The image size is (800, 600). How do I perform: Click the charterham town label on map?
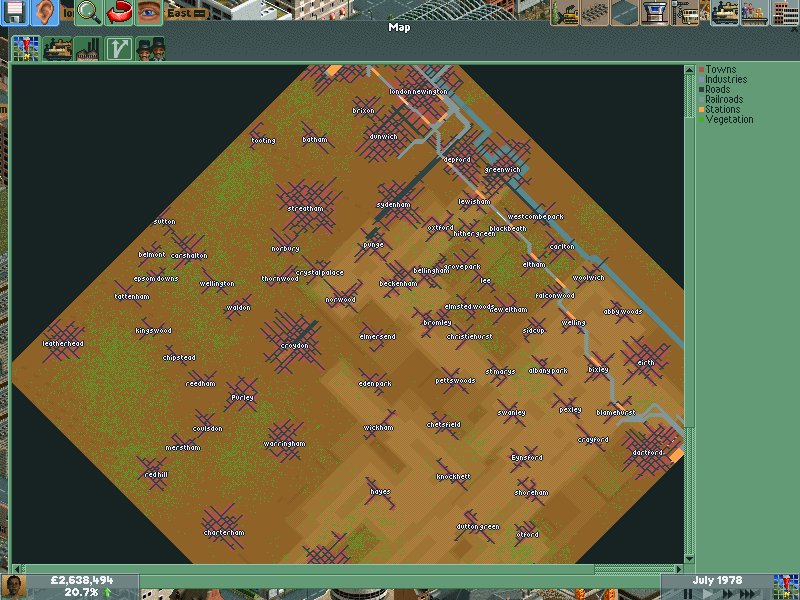[224, 533]
